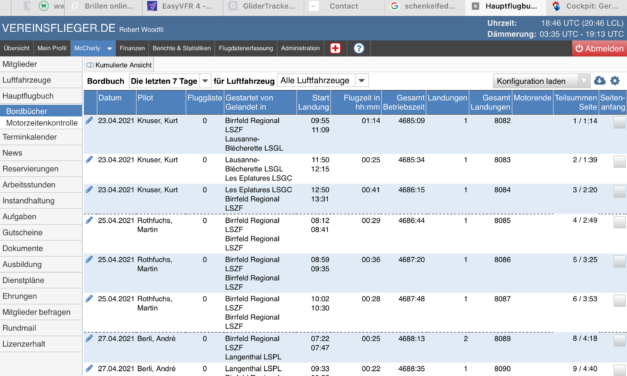Open the Konfiguration laden dropdown

541,81
